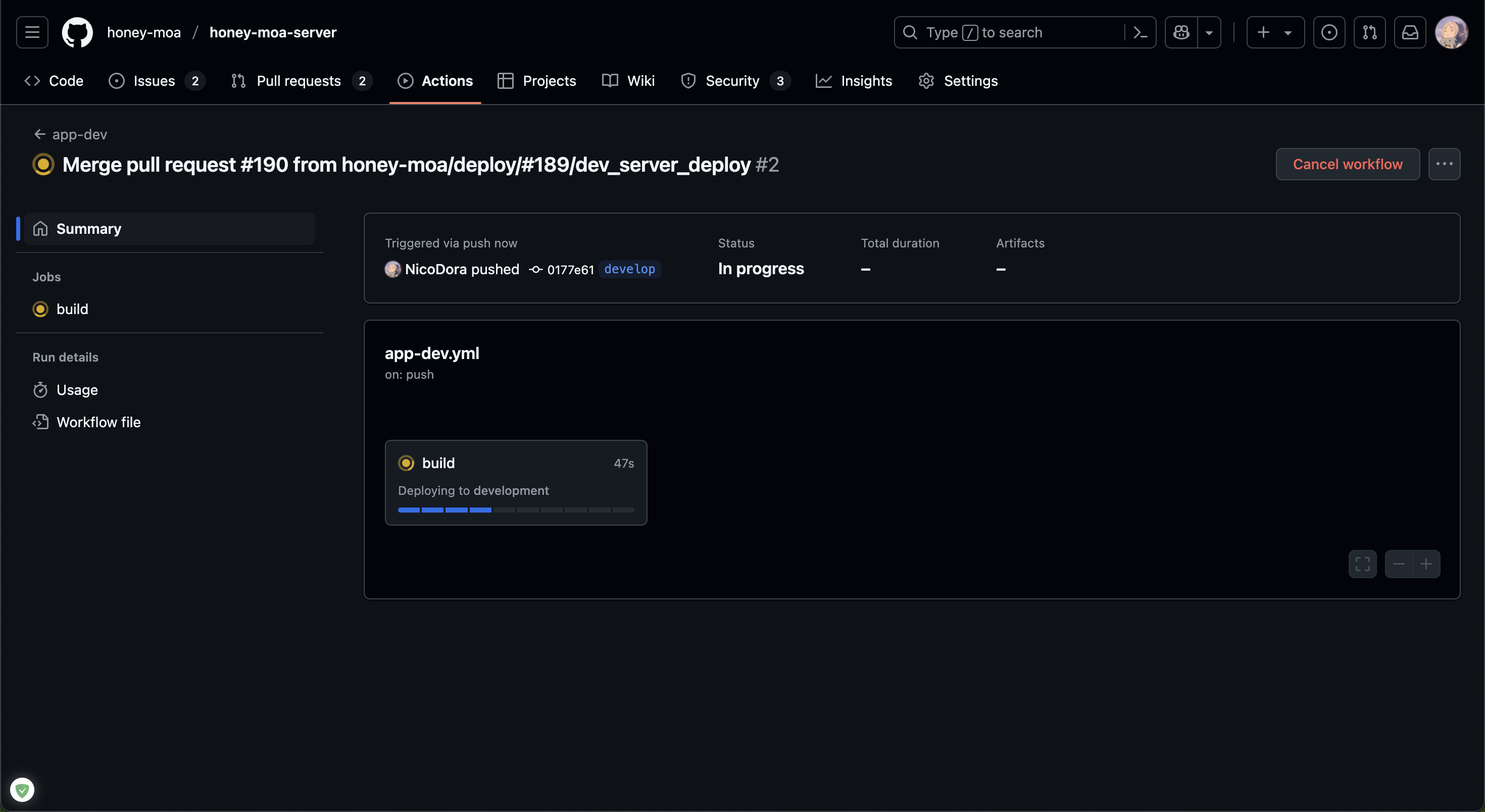Click the in-progress icon on the build card
The width and height of the screenshot is (1485, 812).
coord(407,463)
